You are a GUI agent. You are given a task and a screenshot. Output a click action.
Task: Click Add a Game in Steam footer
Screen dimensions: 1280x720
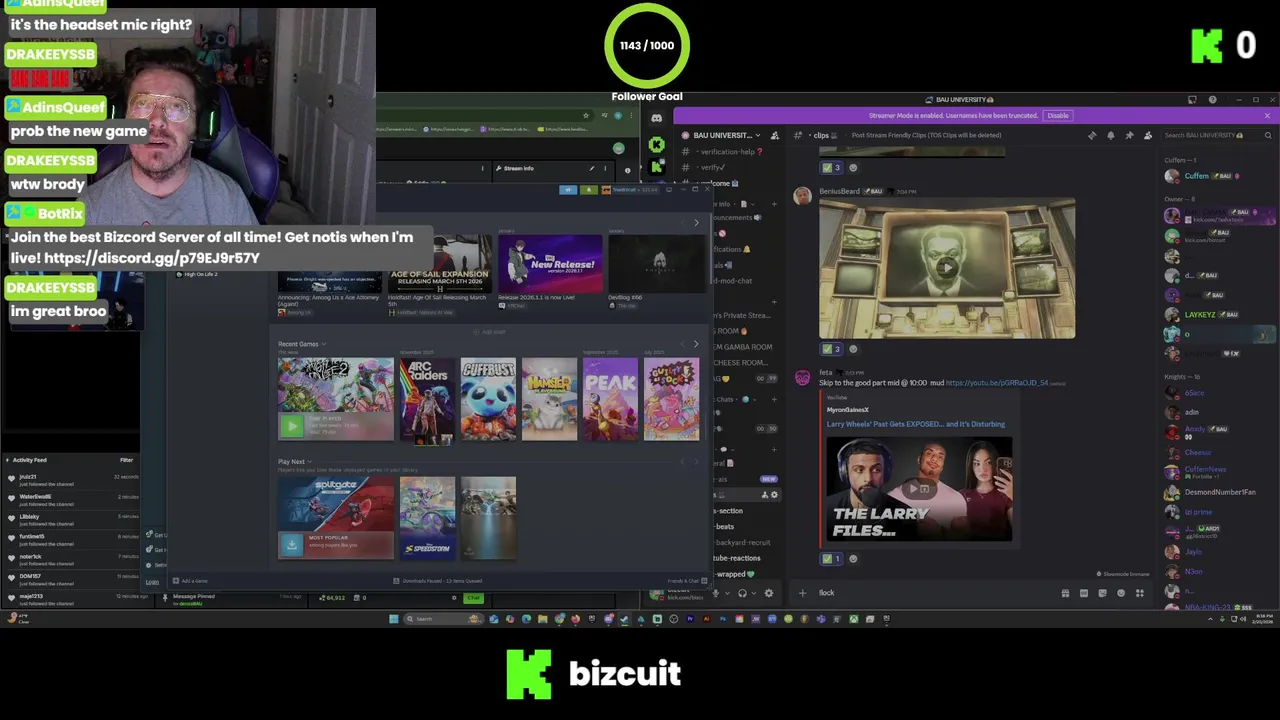click(x=190, y=581)
